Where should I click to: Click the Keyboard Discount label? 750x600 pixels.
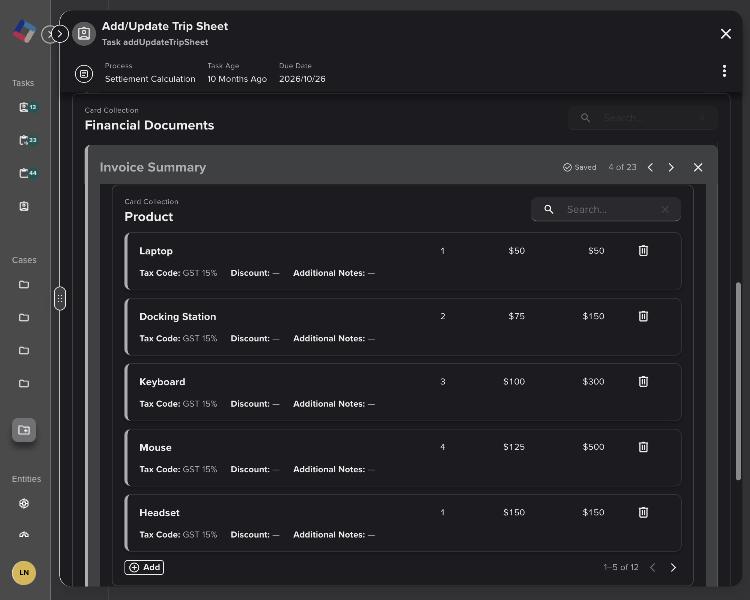click(250, 404)
